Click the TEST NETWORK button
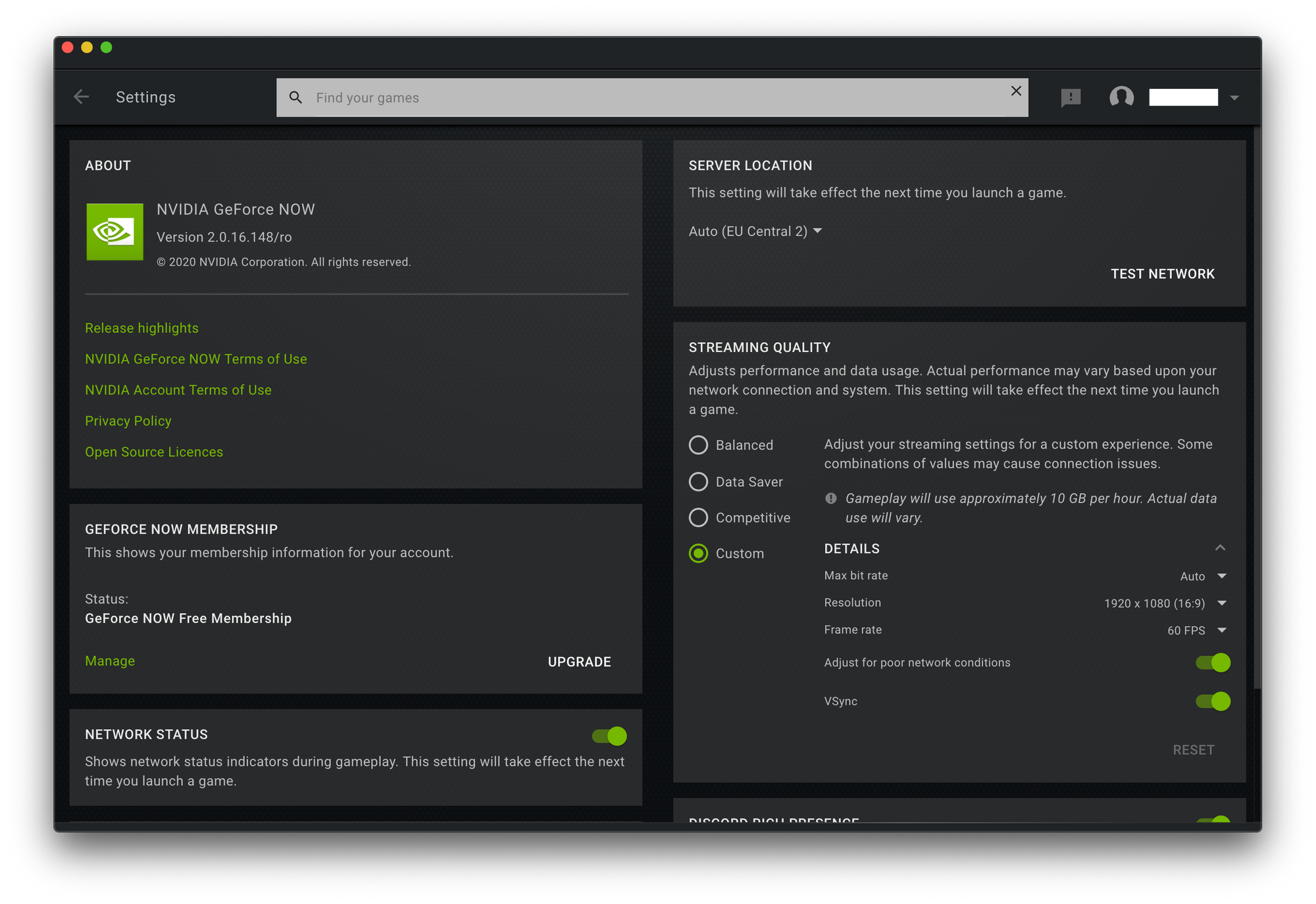Screen dimensions: 1316x904 click(x=1163, y=274)
